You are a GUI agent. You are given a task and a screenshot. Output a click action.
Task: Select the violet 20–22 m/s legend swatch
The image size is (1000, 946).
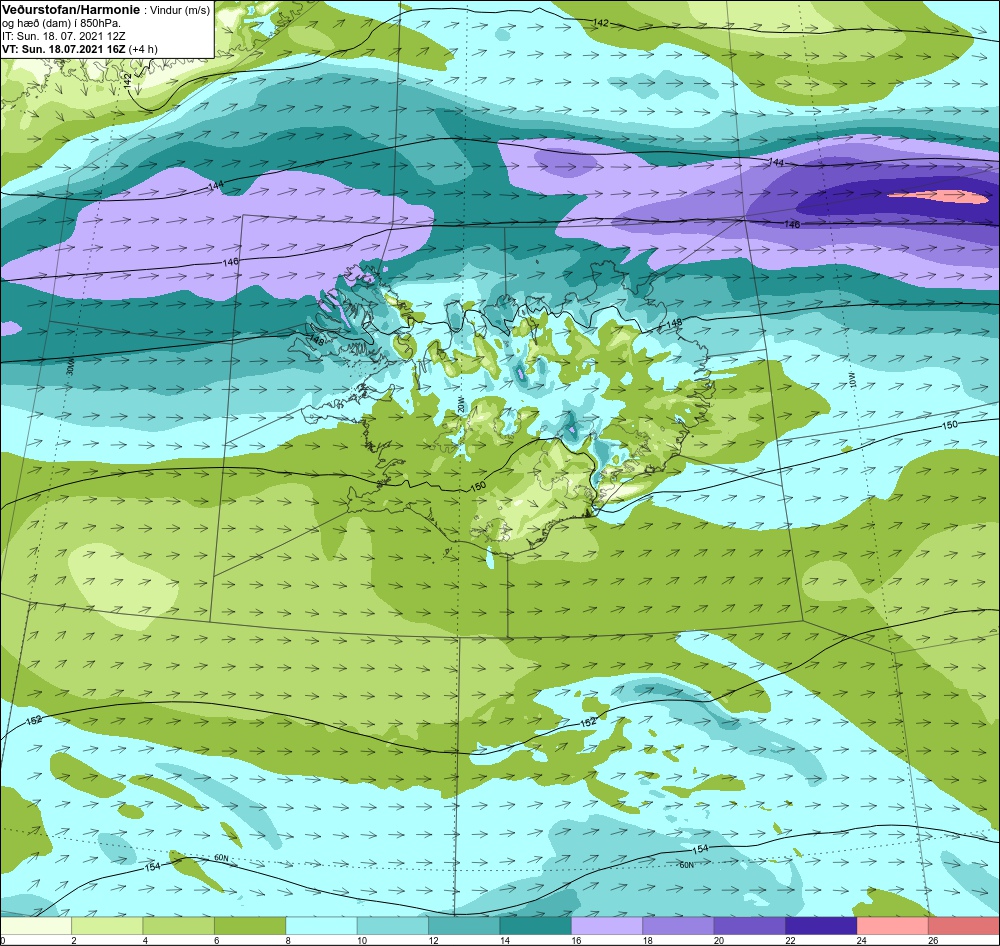coord(750,926)
